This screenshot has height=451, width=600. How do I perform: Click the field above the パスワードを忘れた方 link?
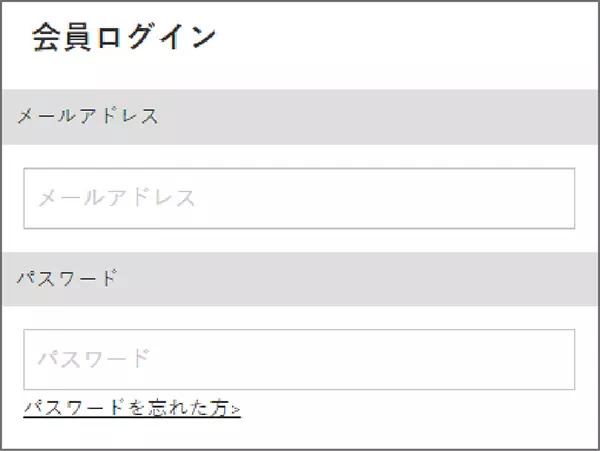(299, 359)
